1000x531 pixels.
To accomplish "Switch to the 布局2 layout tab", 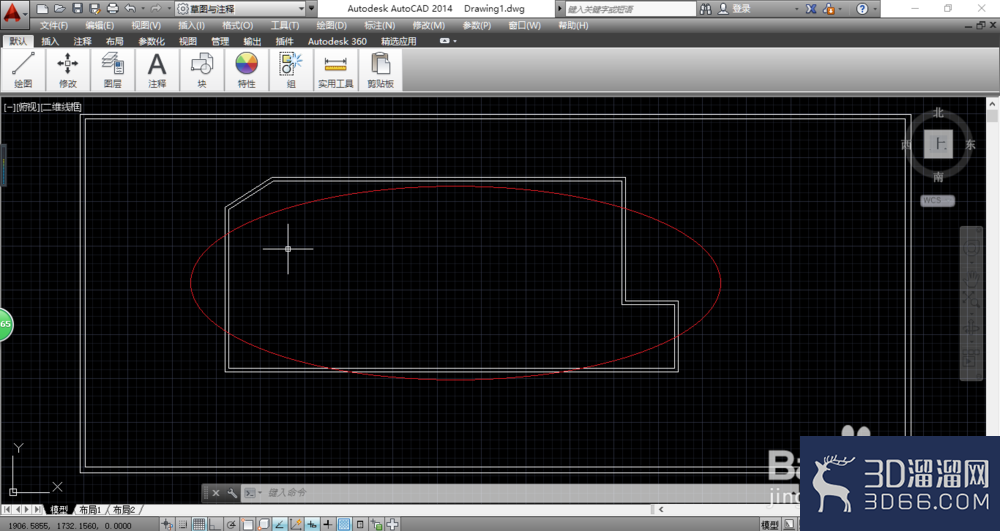I will coord(124,509).
